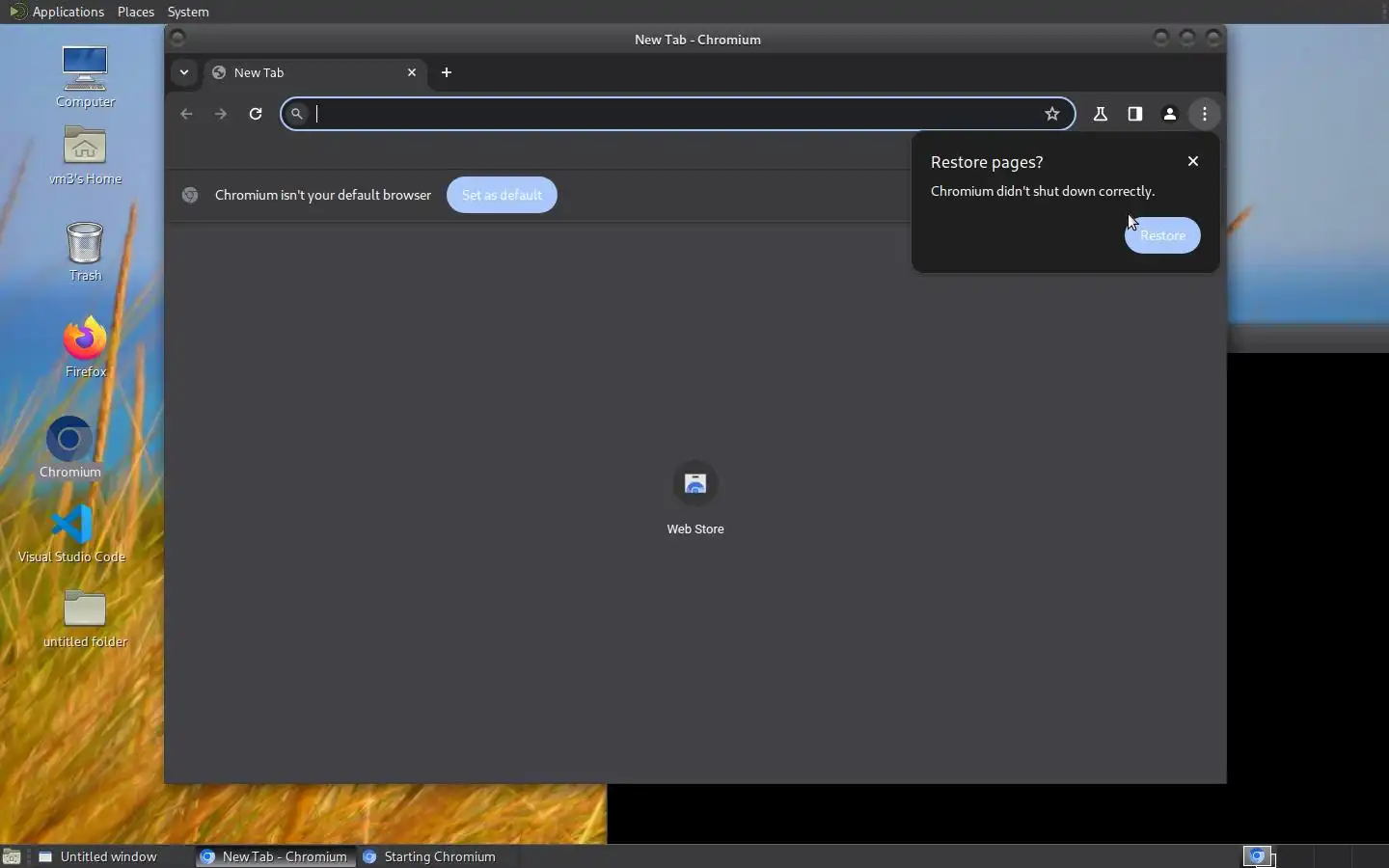Click the workspace switcher Chromium thumbnail
Image resolution: width=1389 pixels, height=868 pixels.
1259,856
